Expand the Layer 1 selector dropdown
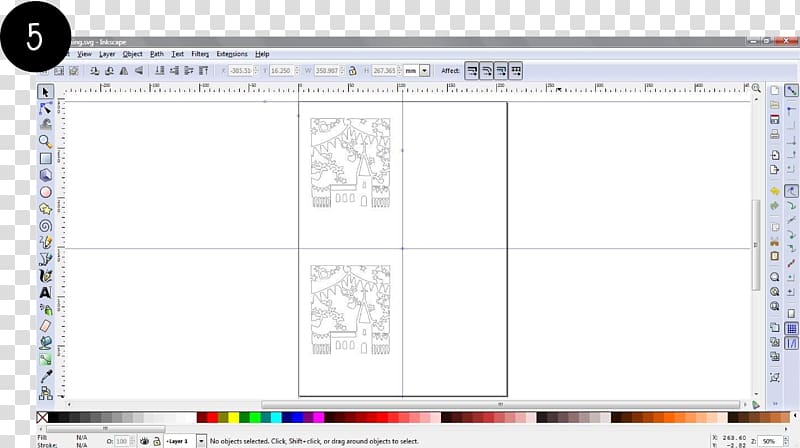 201,440
